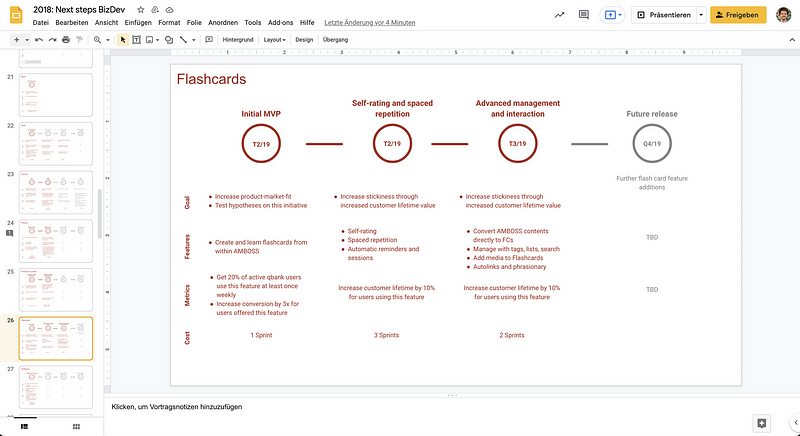This screenshot has width=800, height=436.
Task: Open the comment marker on slide 24
Action: [9, 233]
